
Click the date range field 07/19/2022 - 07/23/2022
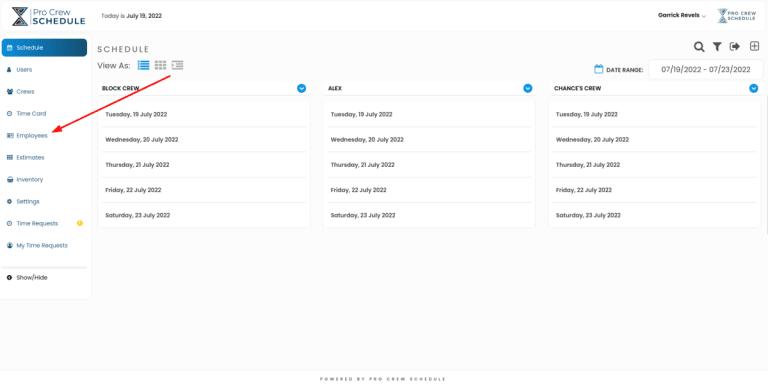pos(706,70)
